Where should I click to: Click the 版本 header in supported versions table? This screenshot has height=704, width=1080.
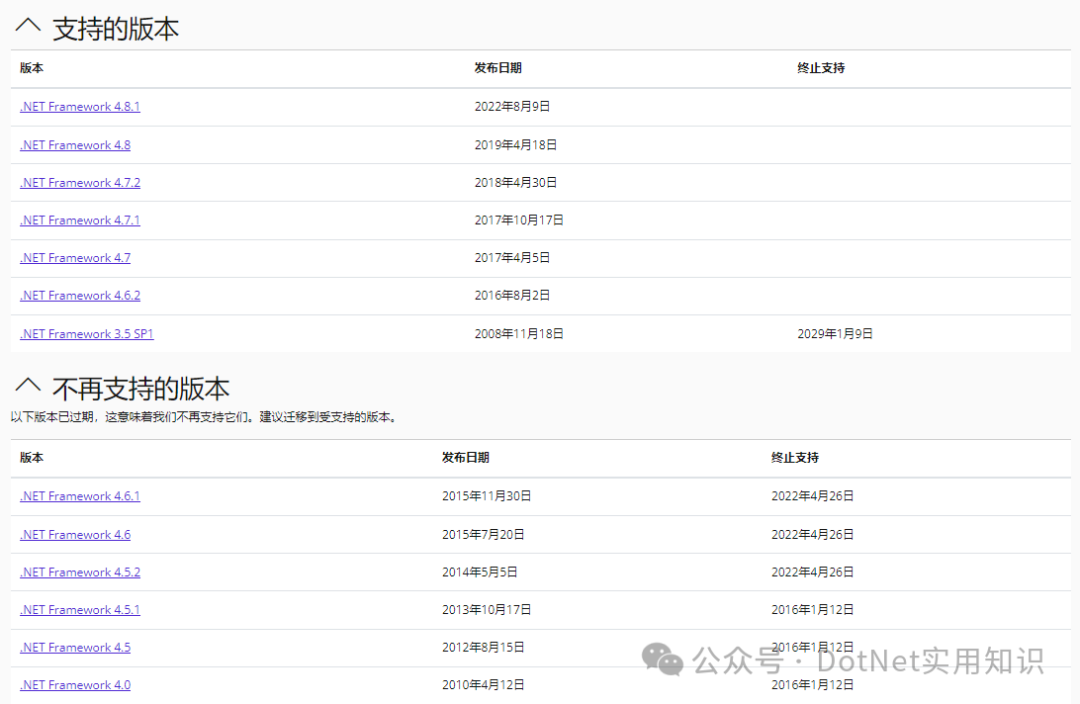[x=32, y=68]
